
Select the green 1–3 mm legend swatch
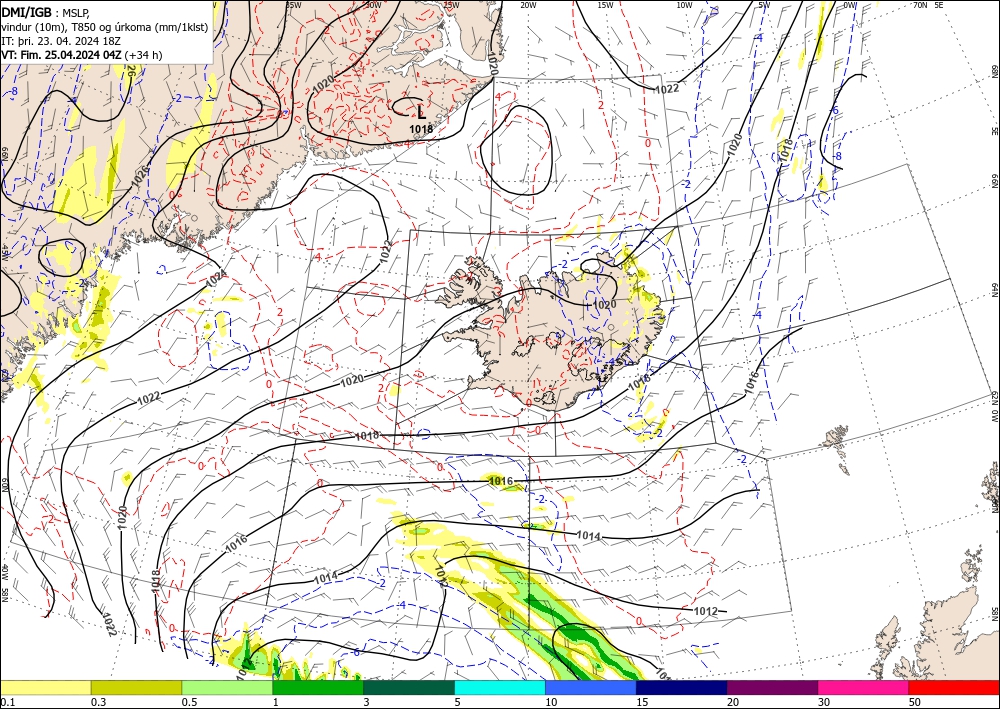(318, 687)
